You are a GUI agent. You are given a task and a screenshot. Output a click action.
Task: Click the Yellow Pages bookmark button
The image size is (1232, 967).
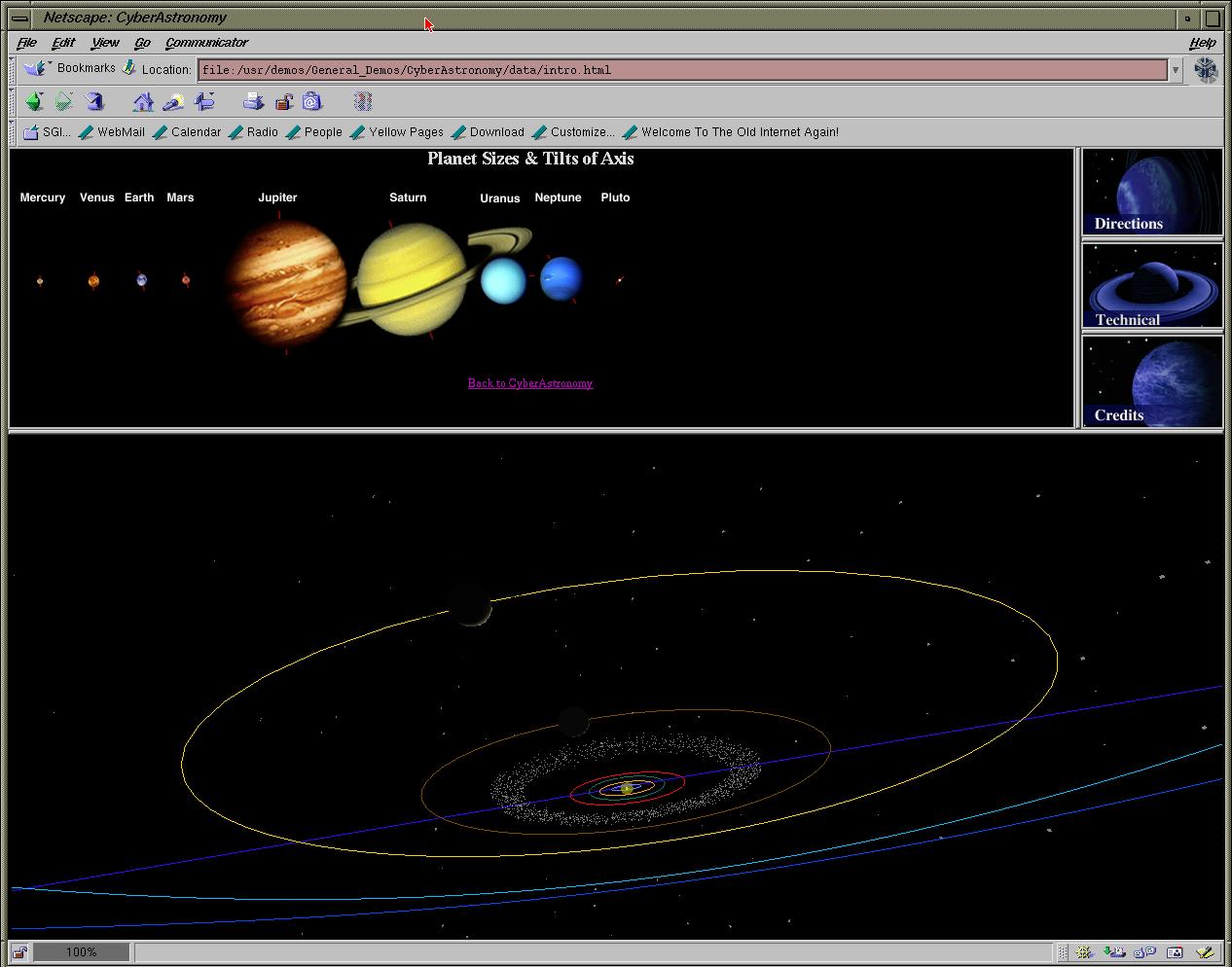point(397,132)
